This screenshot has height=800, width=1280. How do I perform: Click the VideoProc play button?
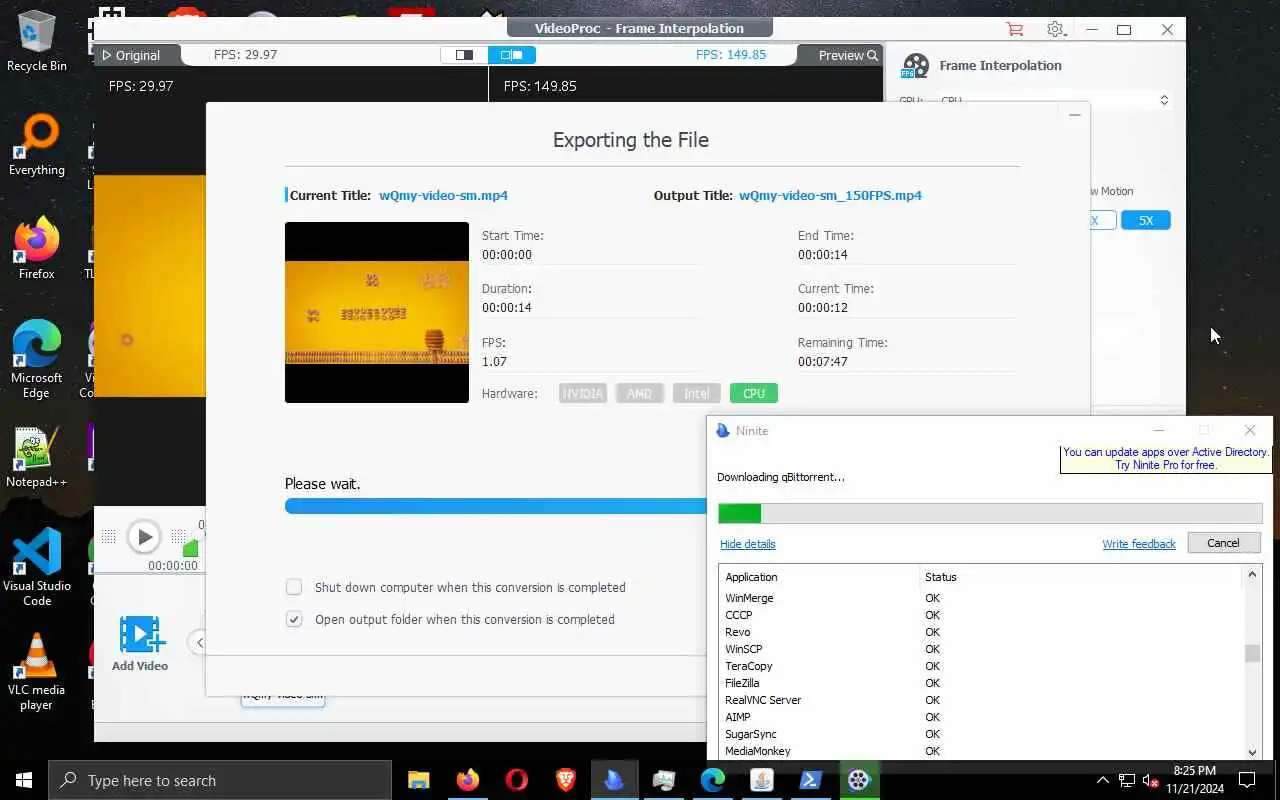point(144,537)
